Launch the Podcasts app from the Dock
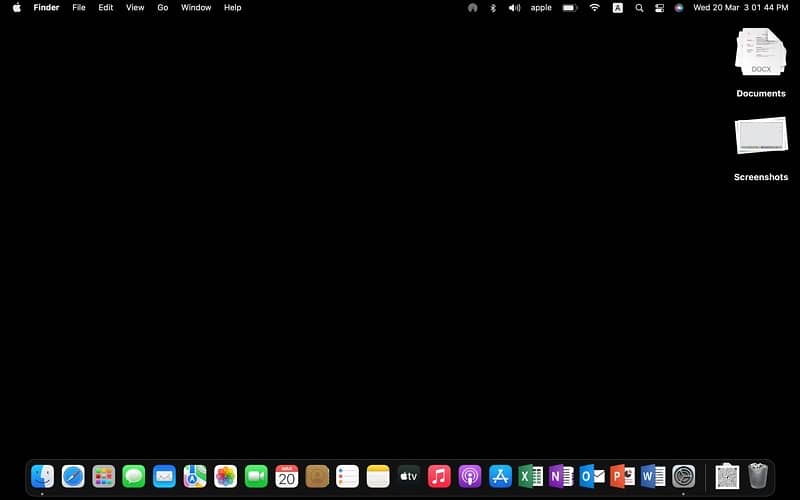 click(470, 476)
